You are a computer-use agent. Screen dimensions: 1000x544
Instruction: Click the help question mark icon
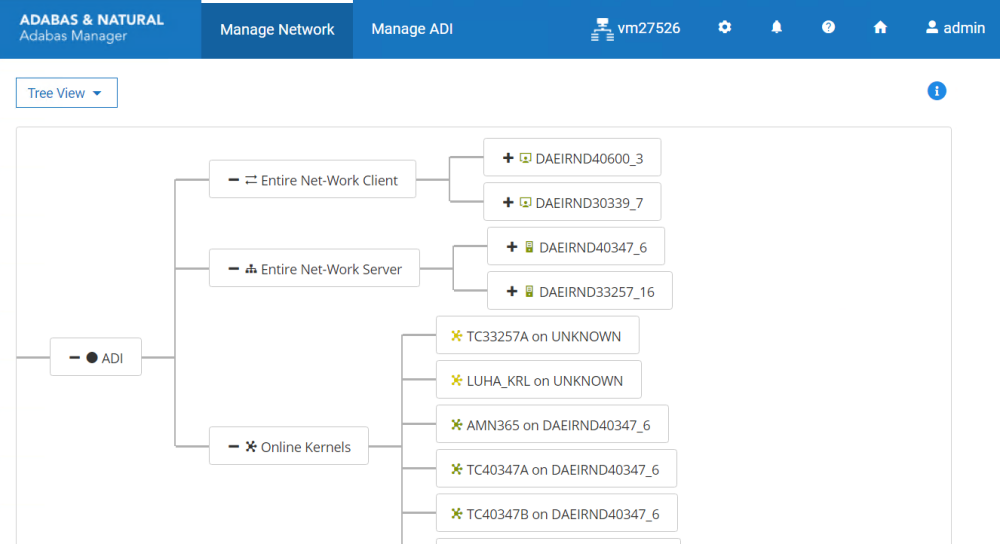828,28
